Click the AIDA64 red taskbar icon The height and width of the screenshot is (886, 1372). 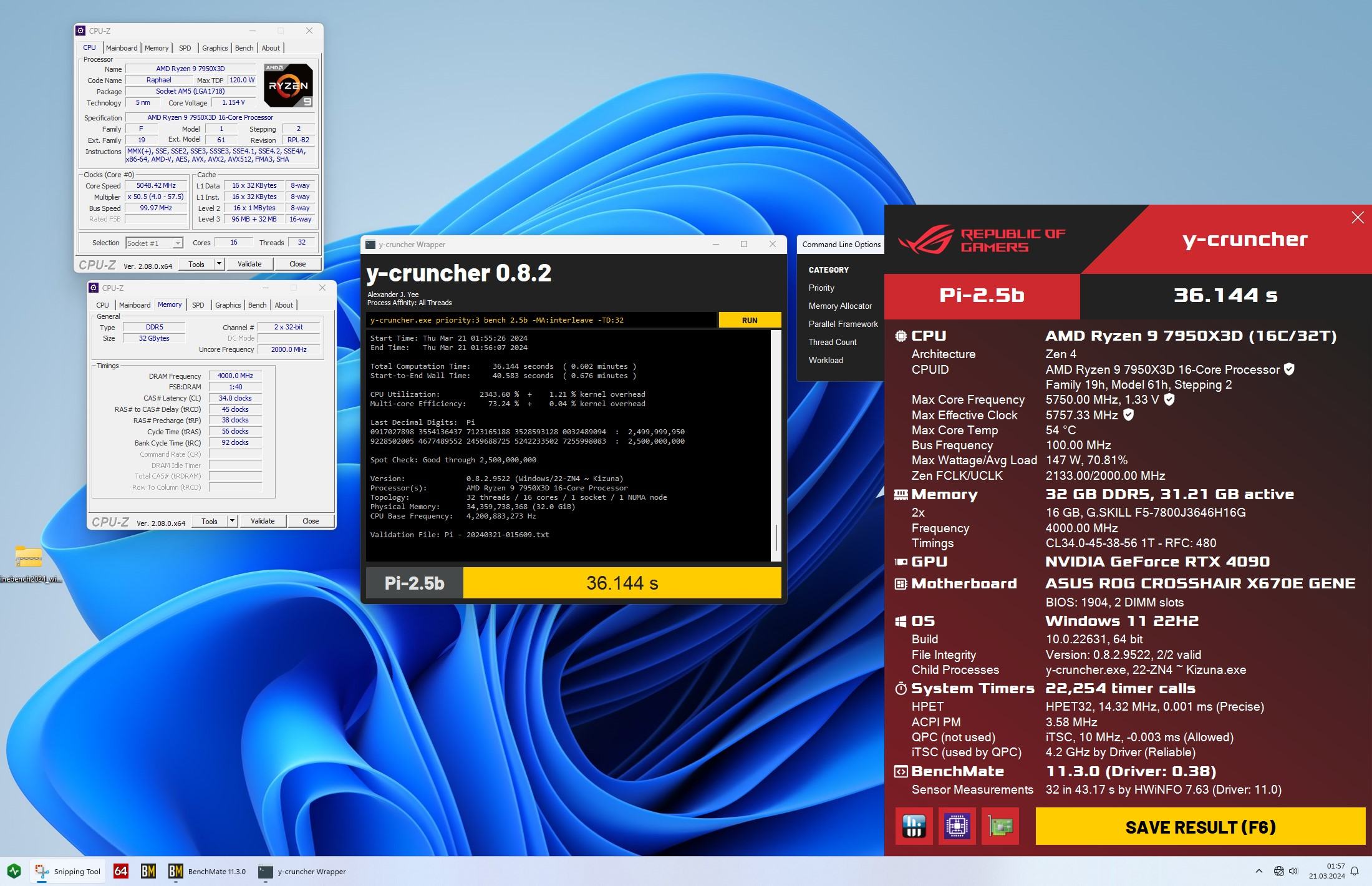(x=121, y=871)
